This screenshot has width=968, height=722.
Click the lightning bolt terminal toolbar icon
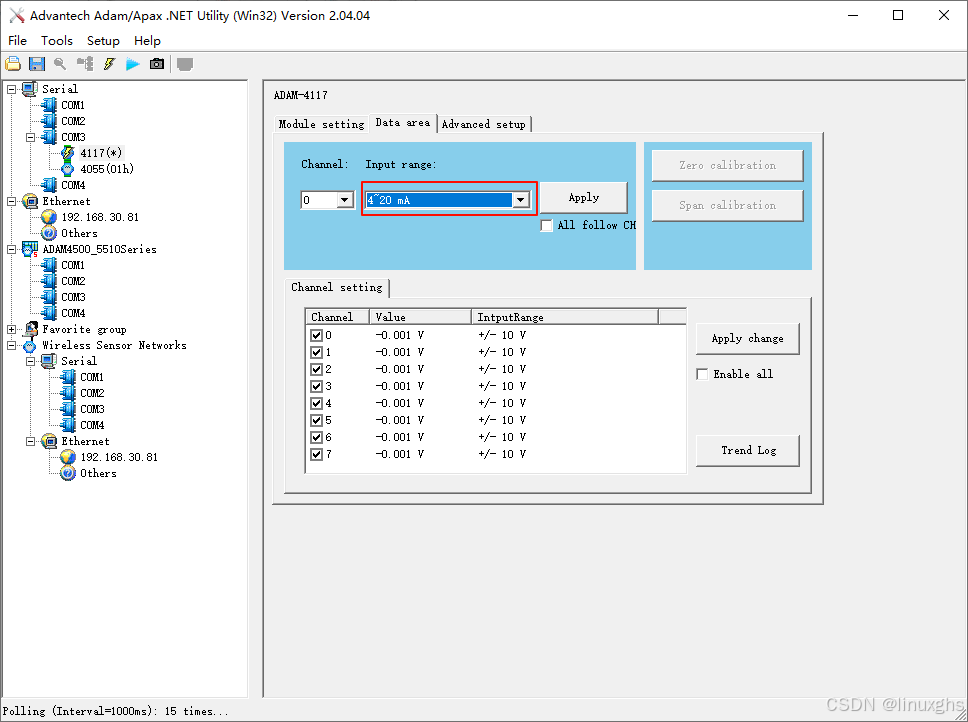[109, 64]
